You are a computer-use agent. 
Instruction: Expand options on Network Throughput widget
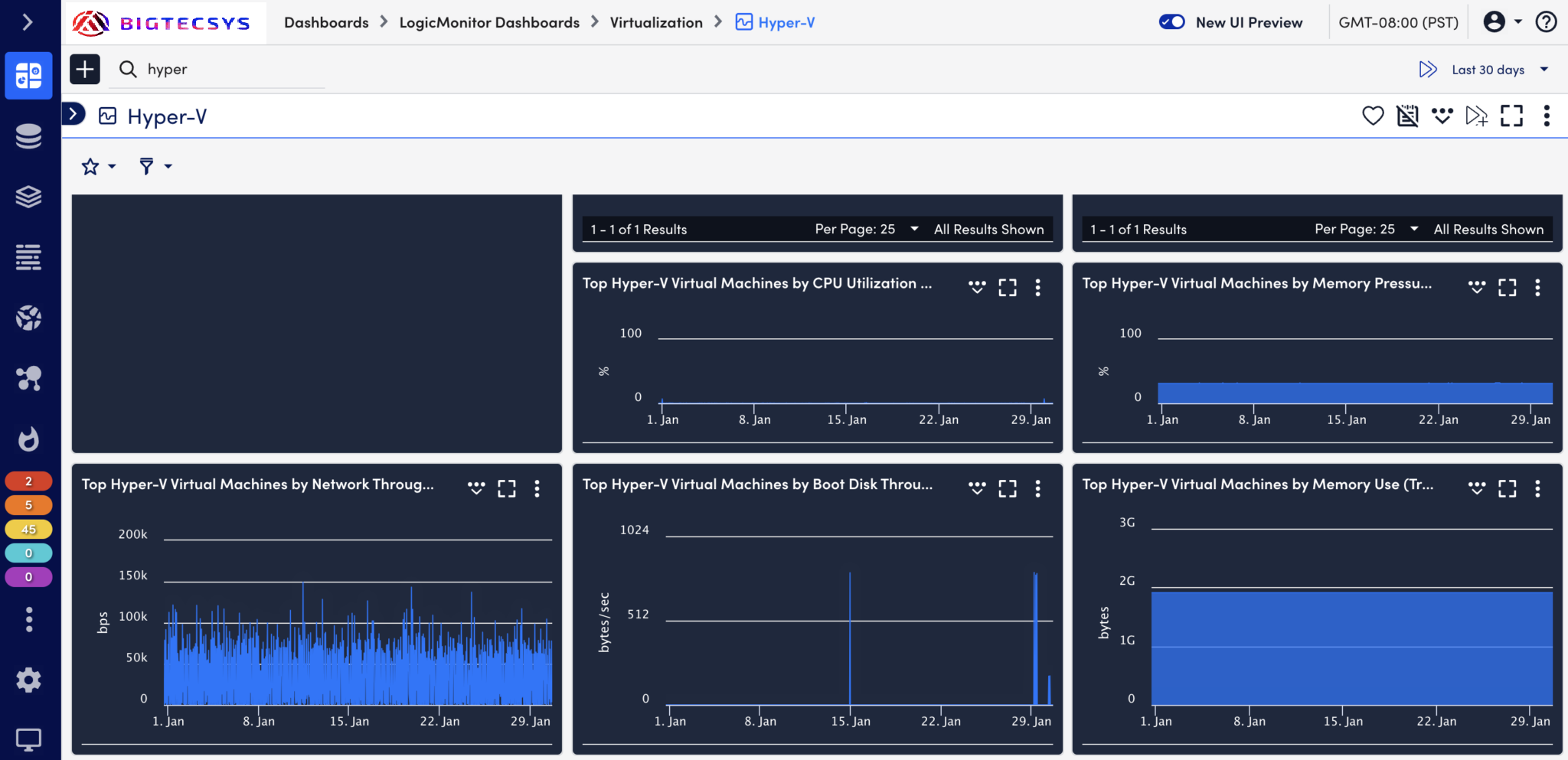(476, 488)
